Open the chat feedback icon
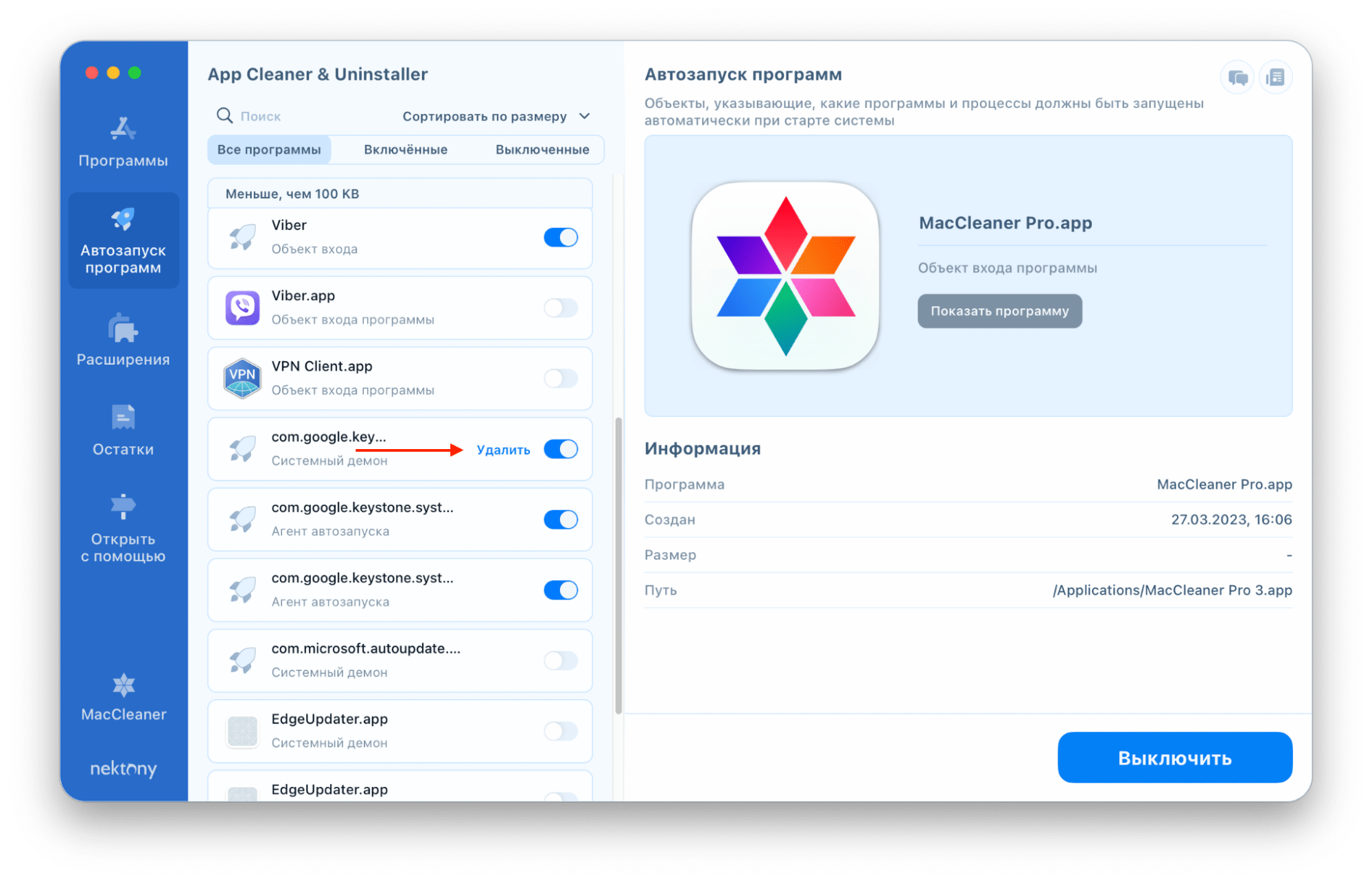This screenshot has width=1372, height=881. click(x=1237, y=78)
